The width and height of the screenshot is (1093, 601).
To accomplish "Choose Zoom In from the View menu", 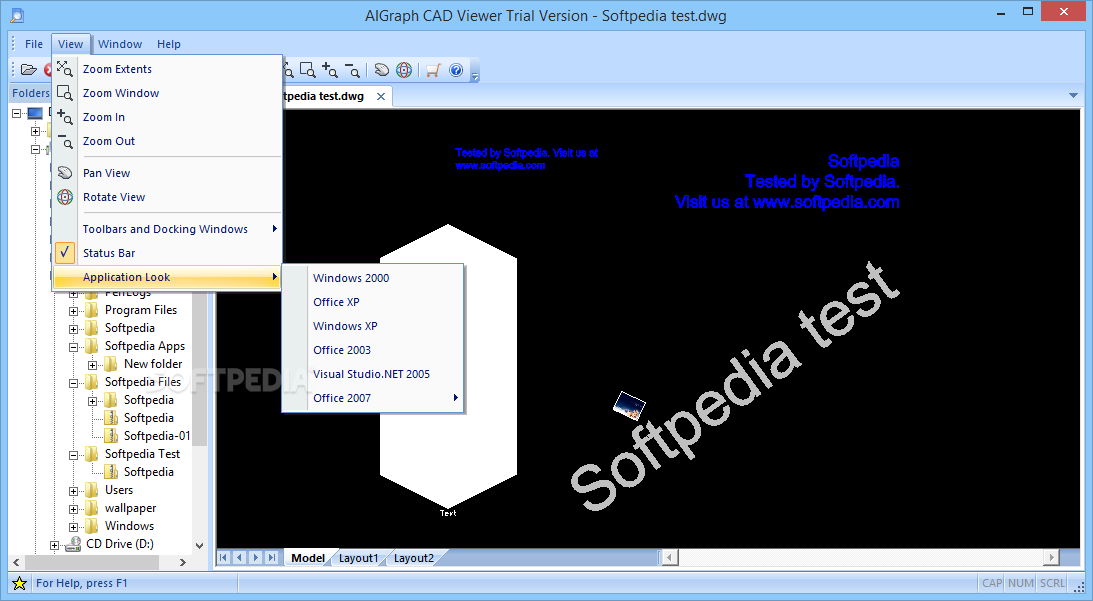I will click(x=167, y=117).
